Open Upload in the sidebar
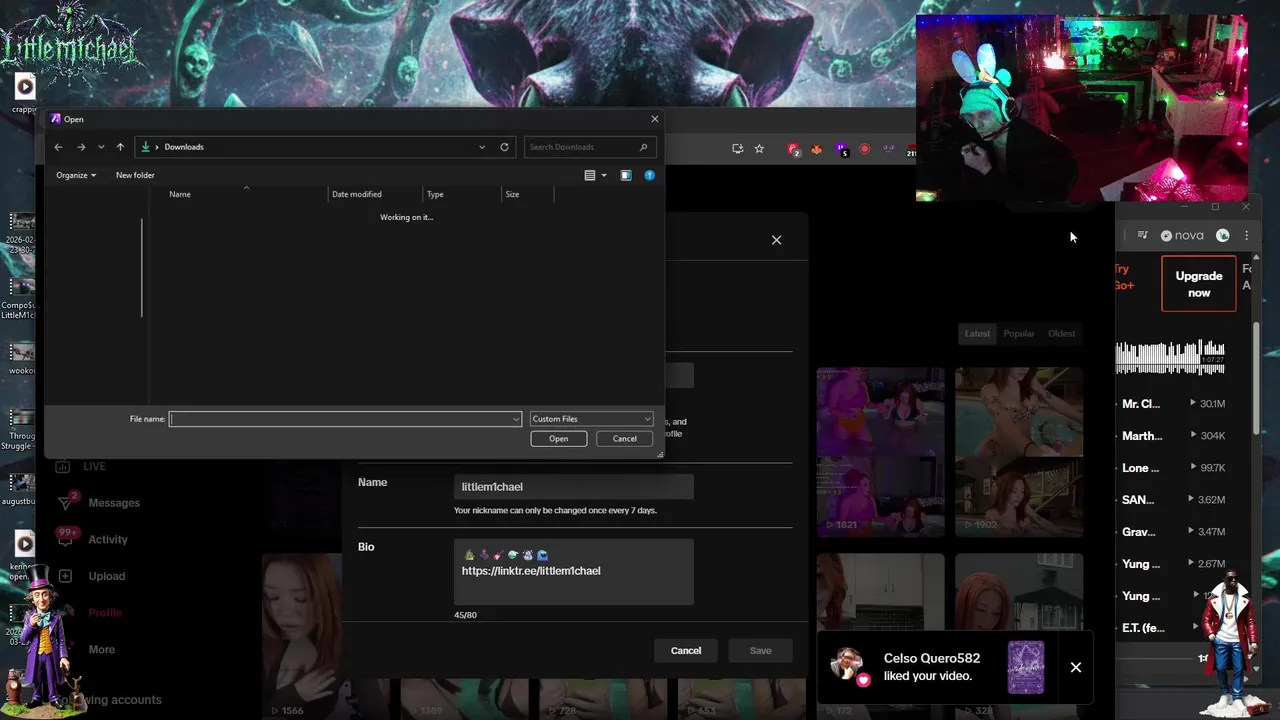The image size is (1280, 720). point(105,576)
